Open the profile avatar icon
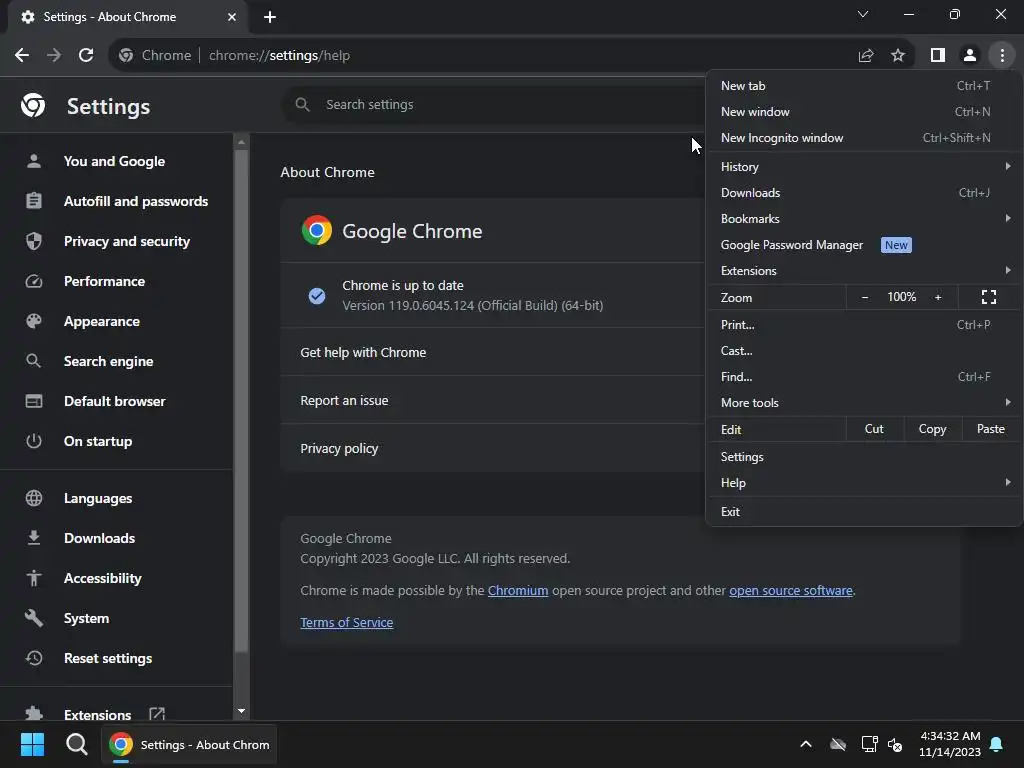This screenshot has height=768, width=1024. tap(970, 56)
